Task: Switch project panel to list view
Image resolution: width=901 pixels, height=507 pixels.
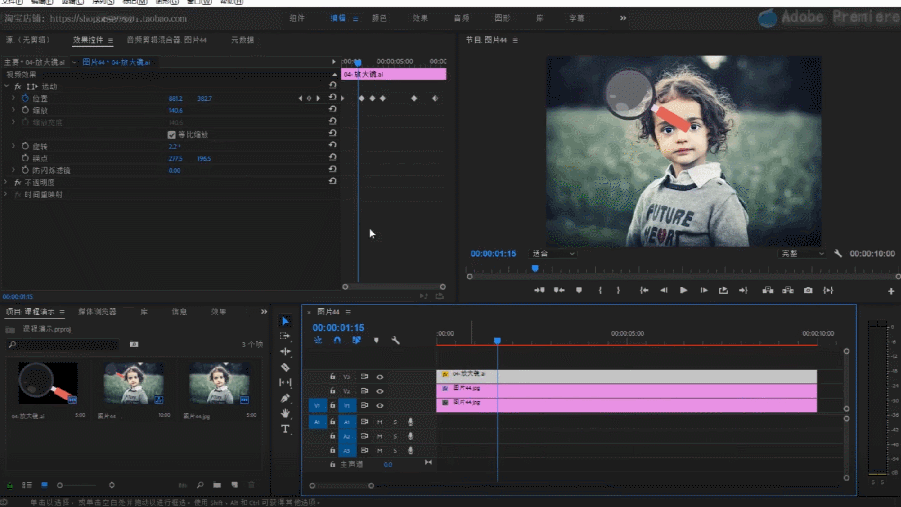Action: pos(27,485)
